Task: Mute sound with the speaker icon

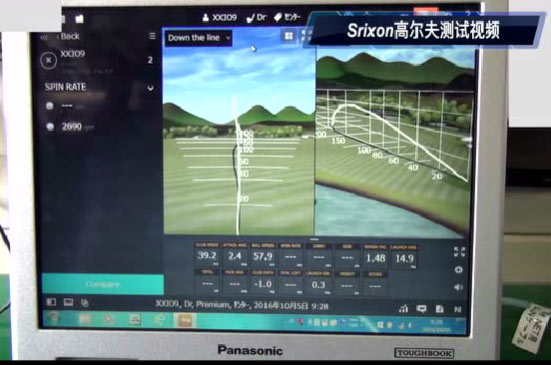Action: click(458, 287)
